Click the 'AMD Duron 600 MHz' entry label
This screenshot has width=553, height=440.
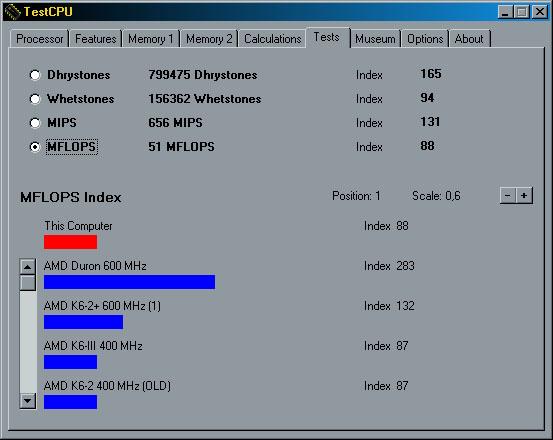click(95, 266)
